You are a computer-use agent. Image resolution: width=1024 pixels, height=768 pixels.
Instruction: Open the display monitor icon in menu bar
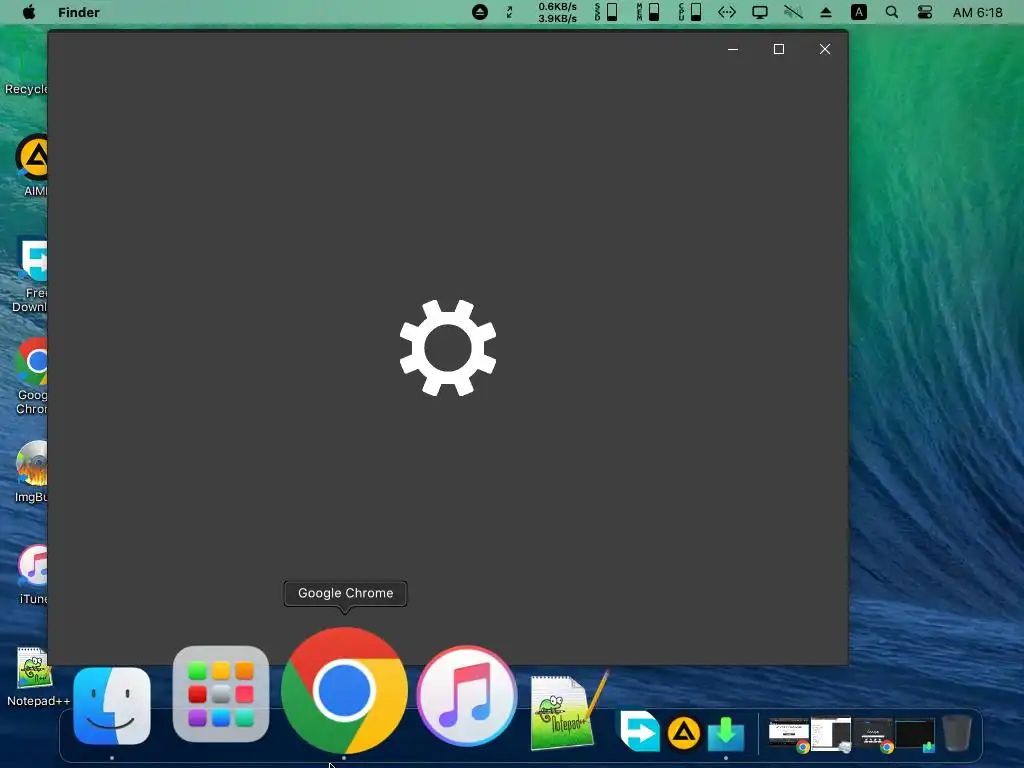click(760, 12)
